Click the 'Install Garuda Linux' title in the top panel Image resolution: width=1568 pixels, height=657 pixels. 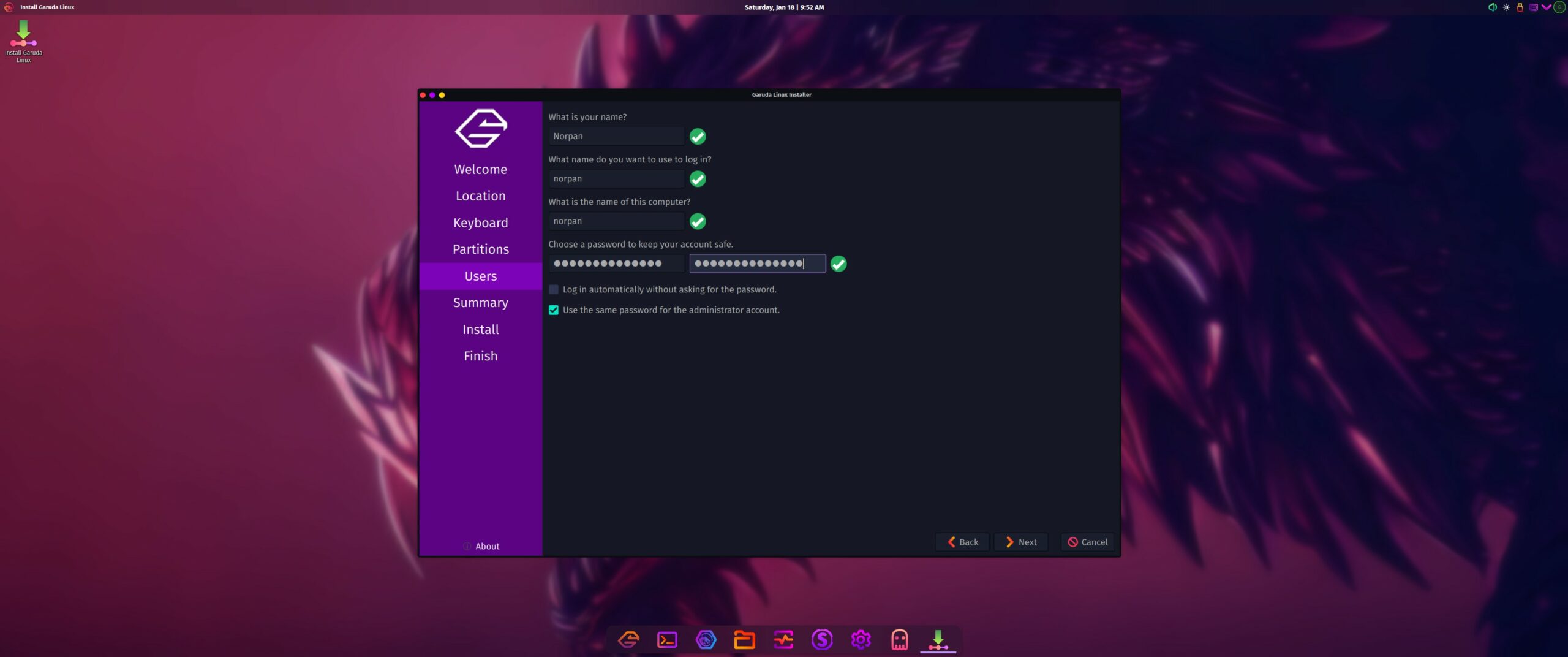click(47, 7)
